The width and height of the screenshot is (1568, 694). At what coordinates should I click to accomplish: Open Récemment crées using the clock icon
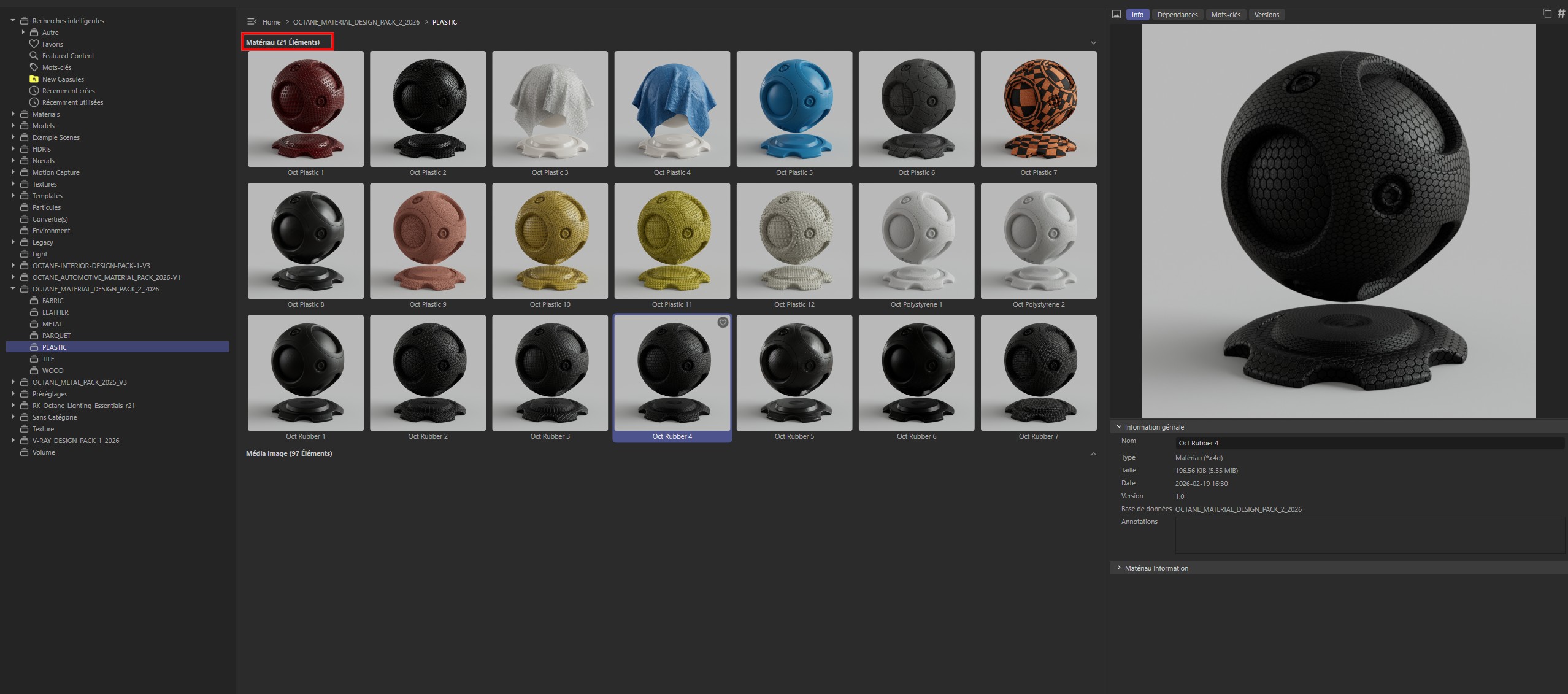(35, 90)
